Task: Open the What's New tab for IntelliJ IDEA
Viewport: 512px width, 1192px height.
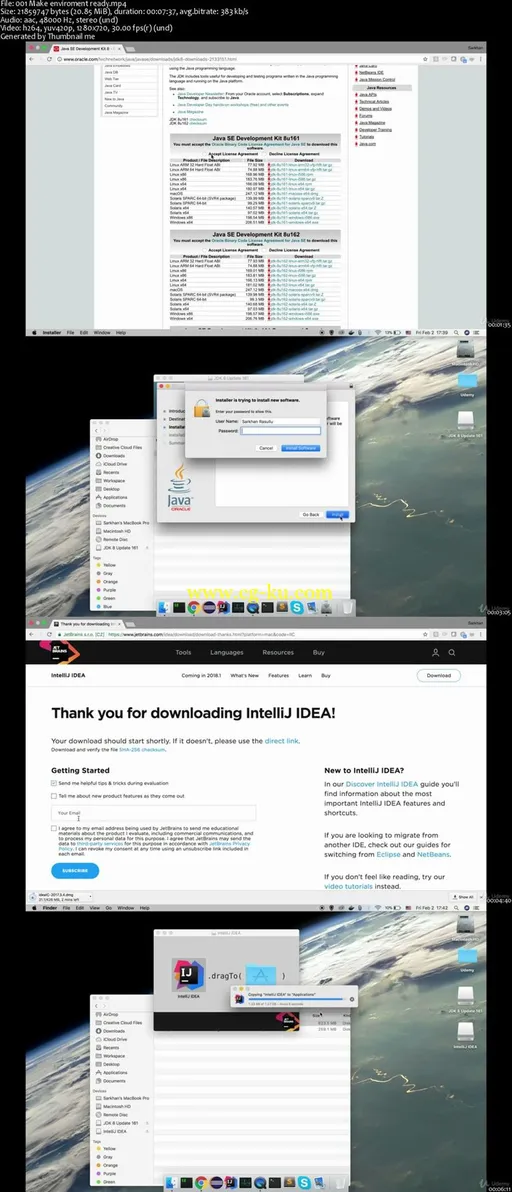Action: pos(245,675)
